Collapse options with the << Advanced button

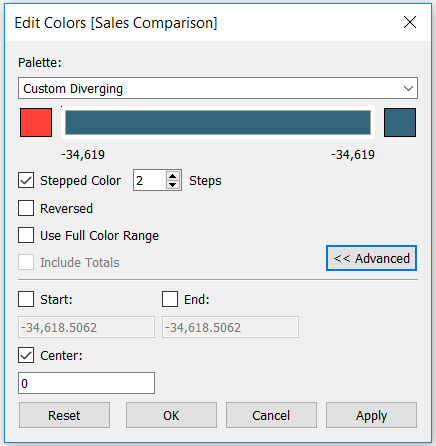point(371,258)
